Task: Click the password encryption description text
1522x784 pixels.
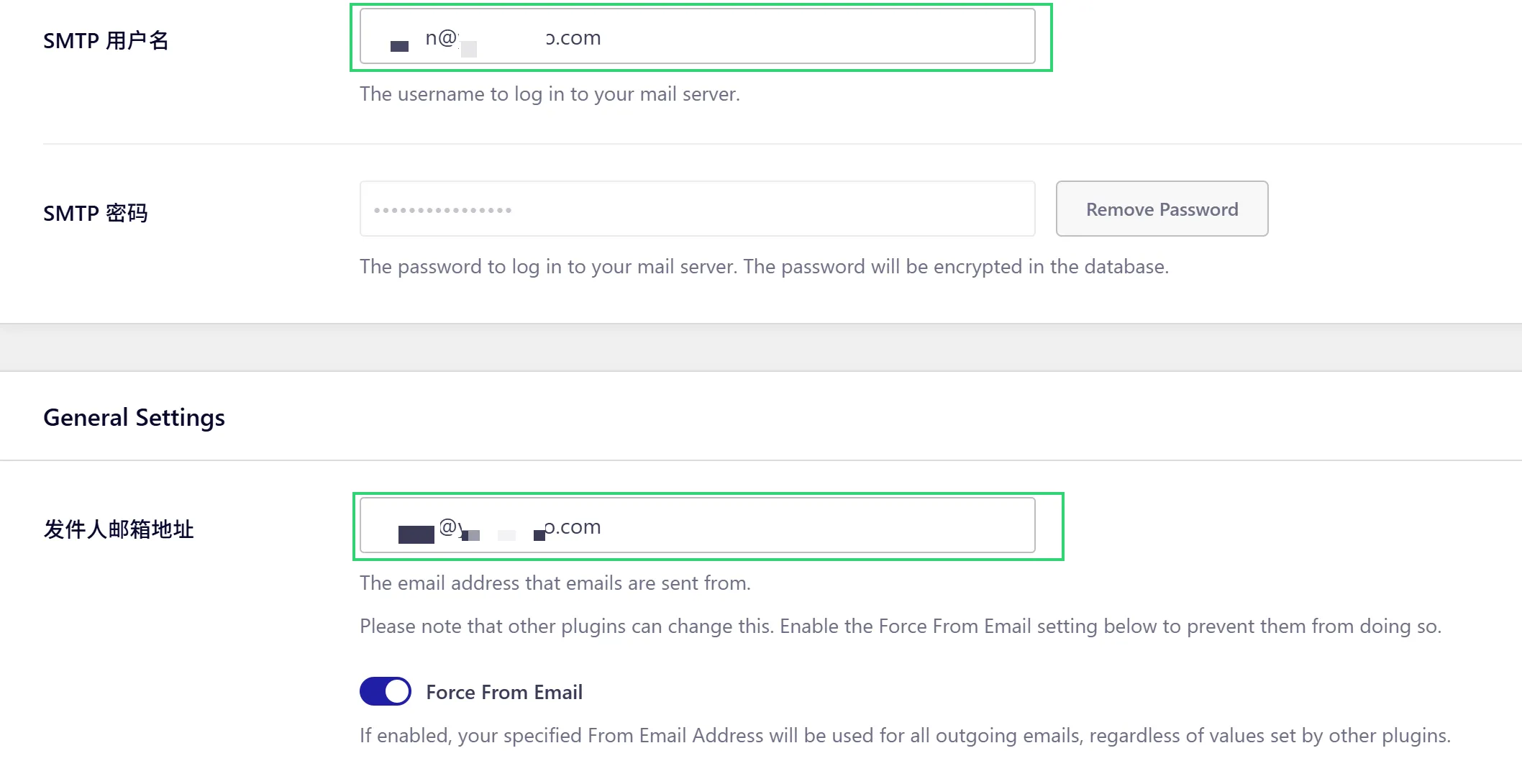Action: tap(764, 267)
